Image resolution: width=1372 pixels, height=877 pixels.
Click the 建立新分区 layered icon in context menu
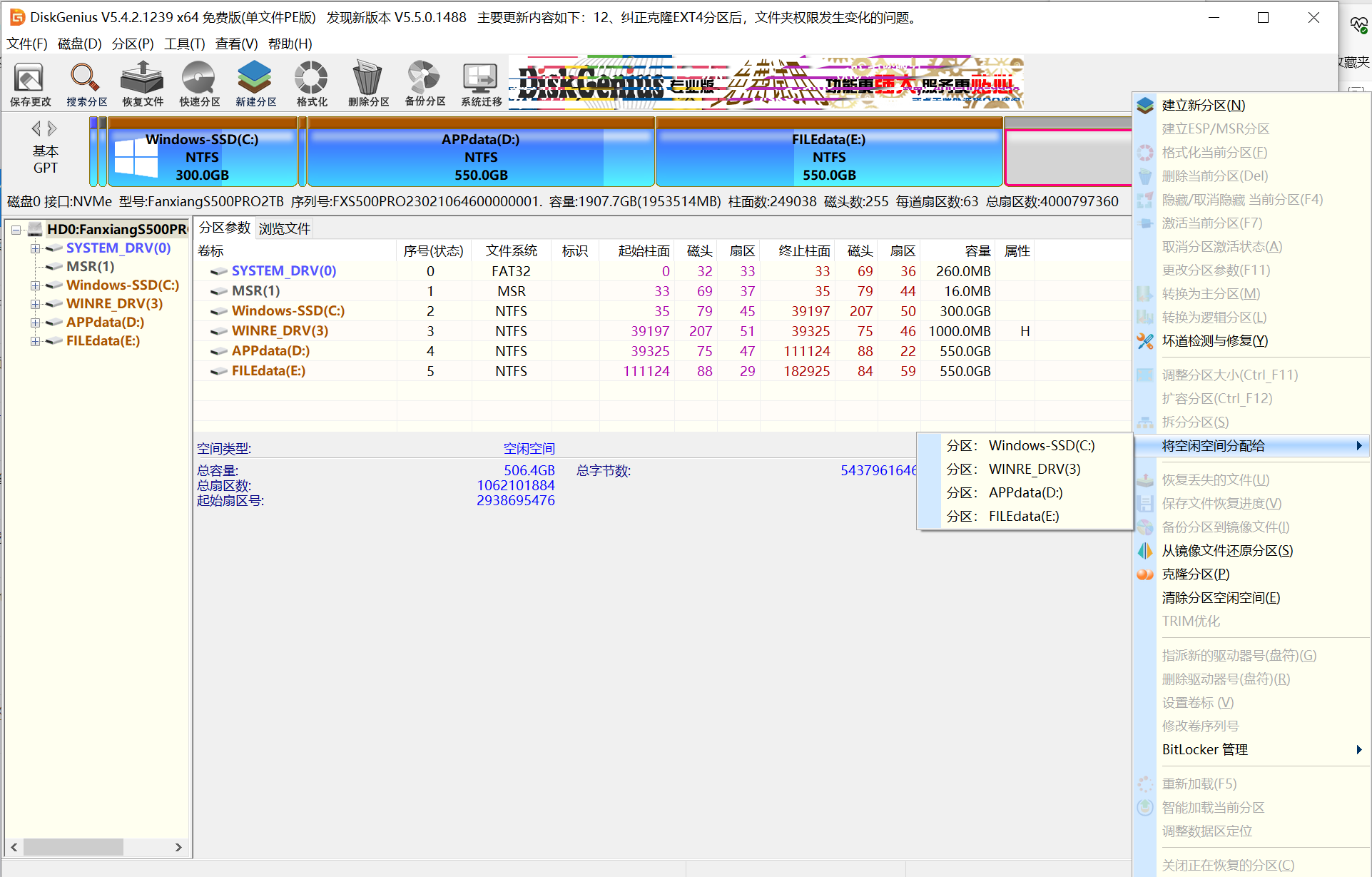(x=1145, y=106)
